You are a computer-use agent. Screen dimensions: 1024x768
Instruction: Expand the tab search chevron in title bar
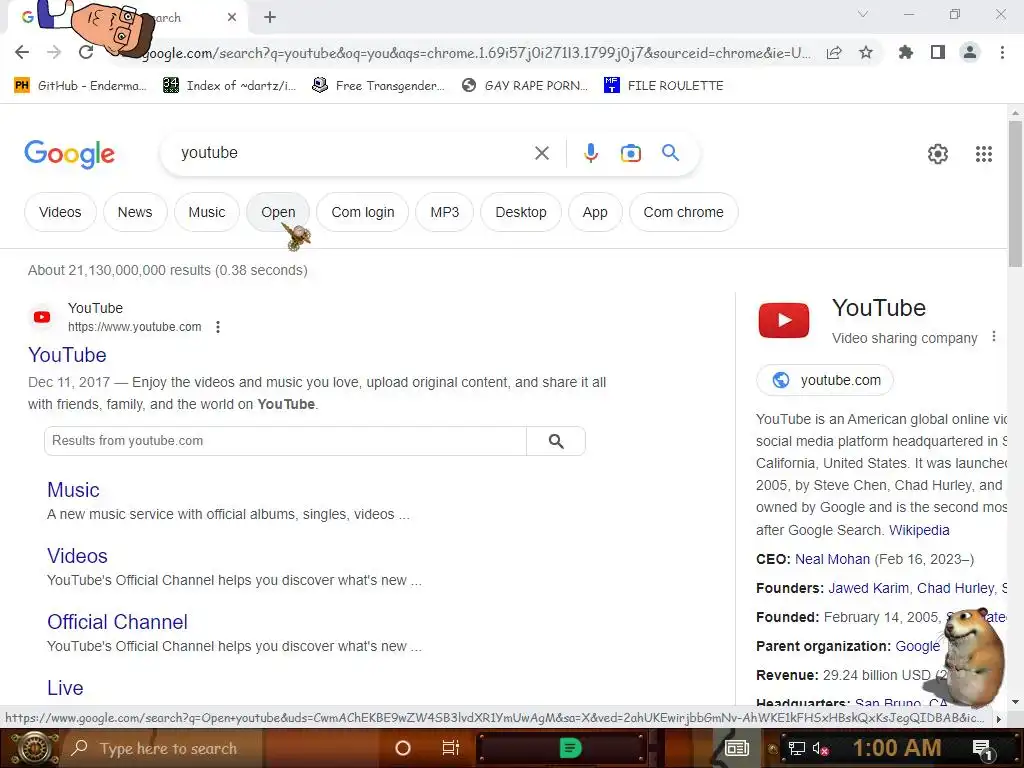863,14
